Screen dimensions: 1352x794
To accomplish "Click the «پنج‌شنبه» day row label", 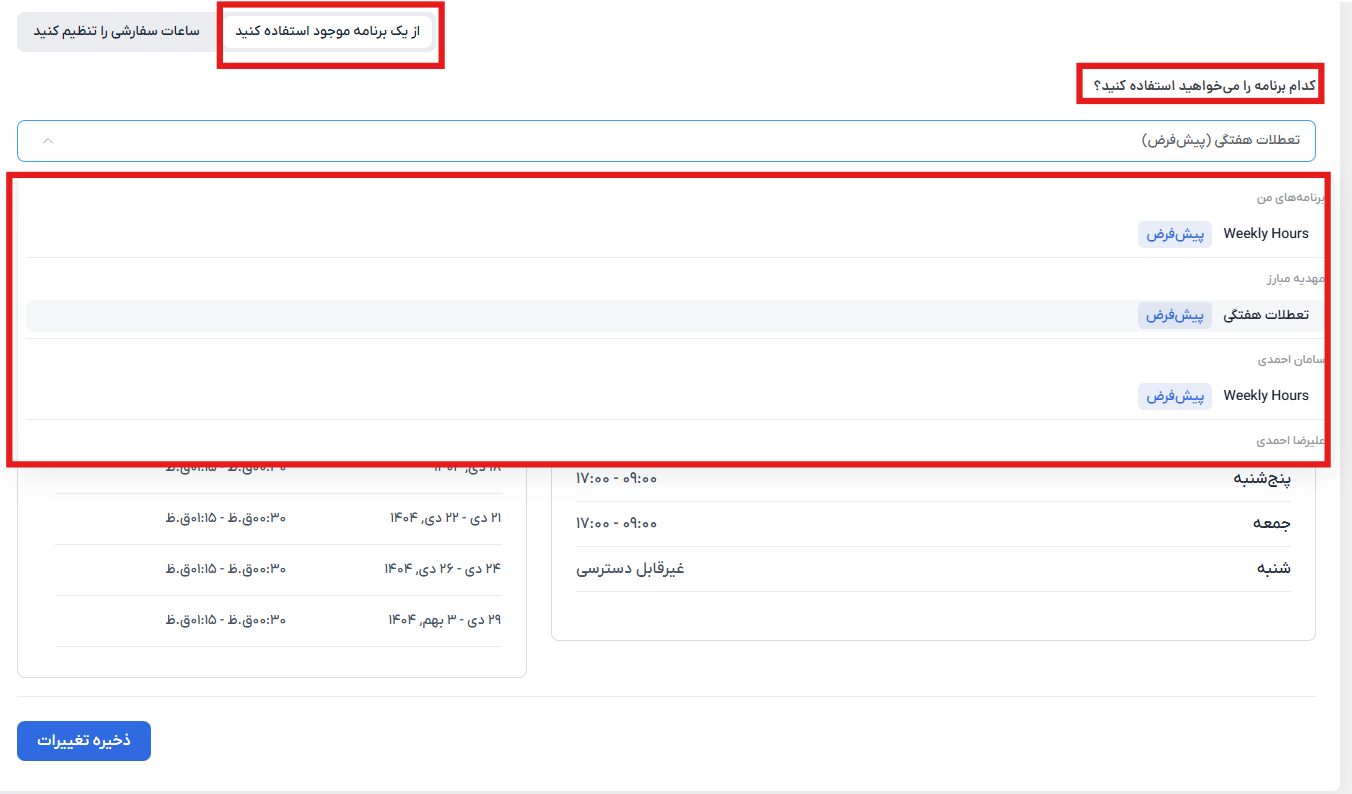I will pos(1261,479).
